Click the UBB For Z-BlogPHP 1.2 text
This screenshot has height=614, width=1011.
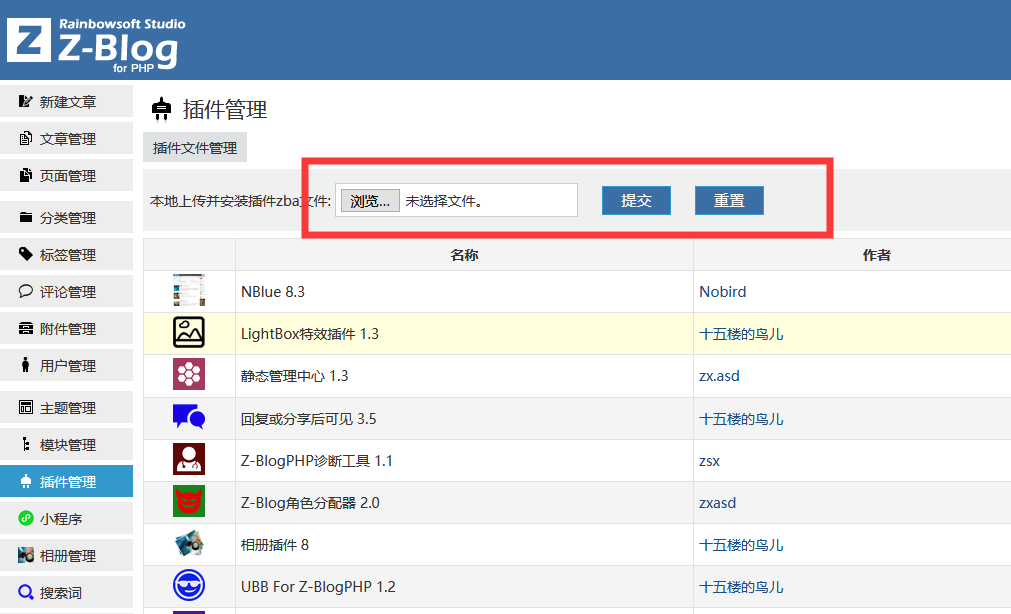coord(318,587)
